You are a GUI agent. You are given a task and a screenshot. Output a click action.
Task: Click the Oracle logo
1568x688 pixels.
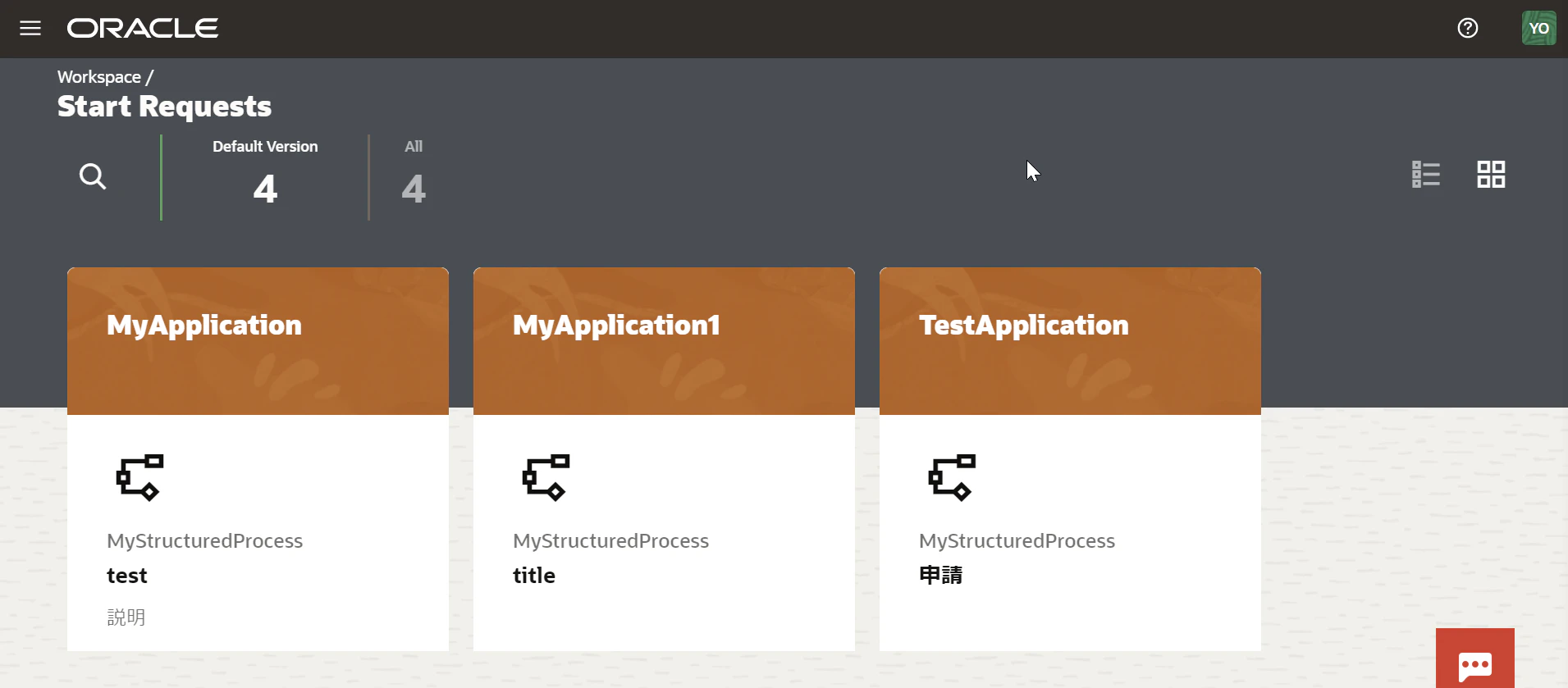pos(143,29)
